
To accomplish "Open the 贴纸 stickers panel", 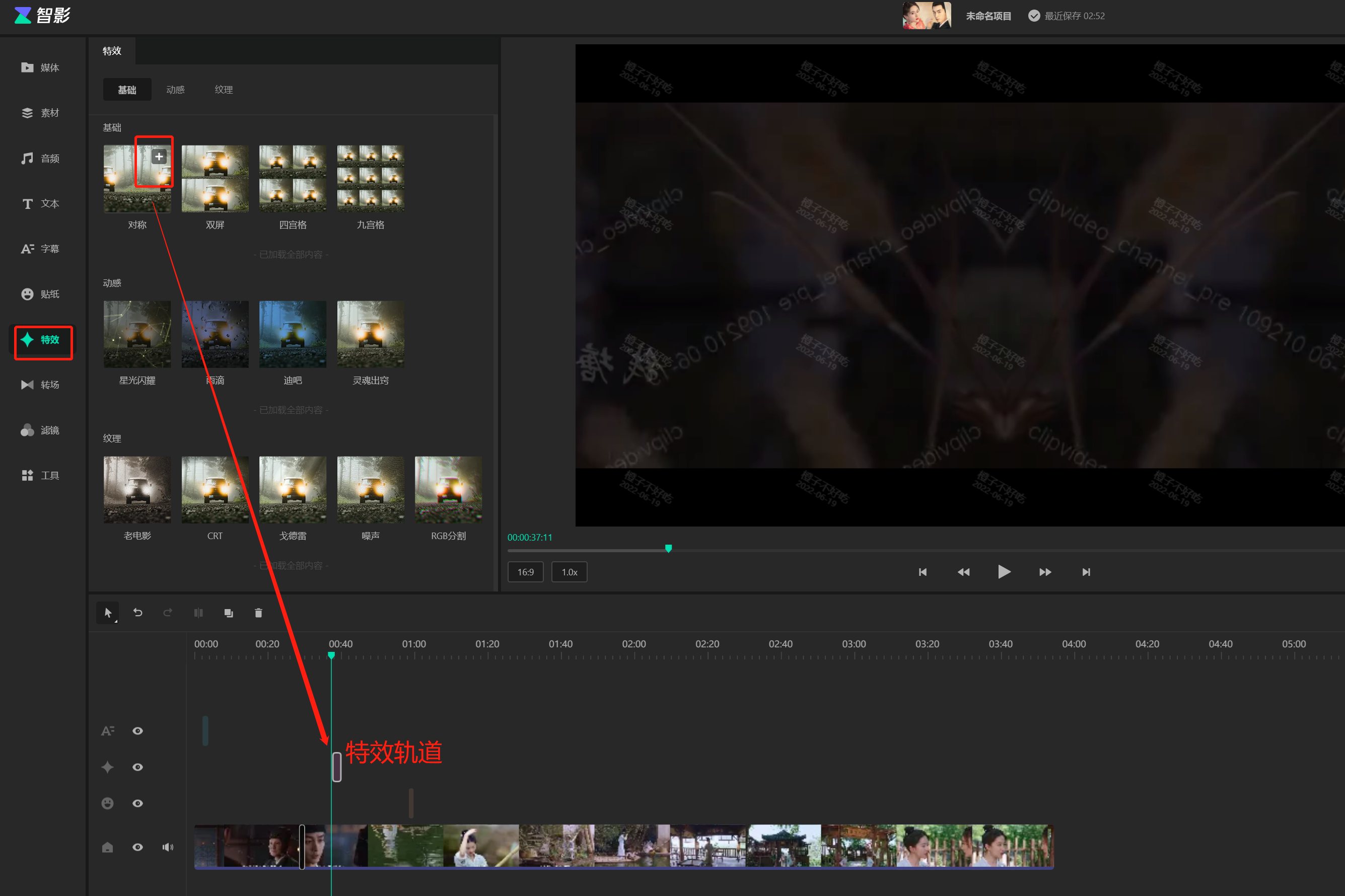I will point(41,293).
